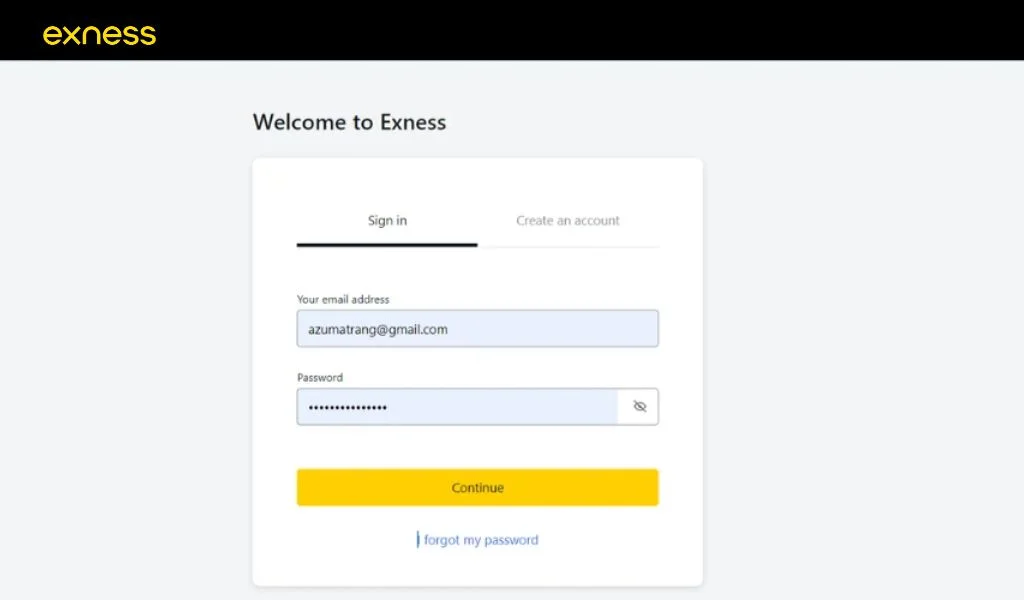This screenshot has height=600, width=1024.
Task: Click white card space below forgot password link
Action: coord(477,568)
